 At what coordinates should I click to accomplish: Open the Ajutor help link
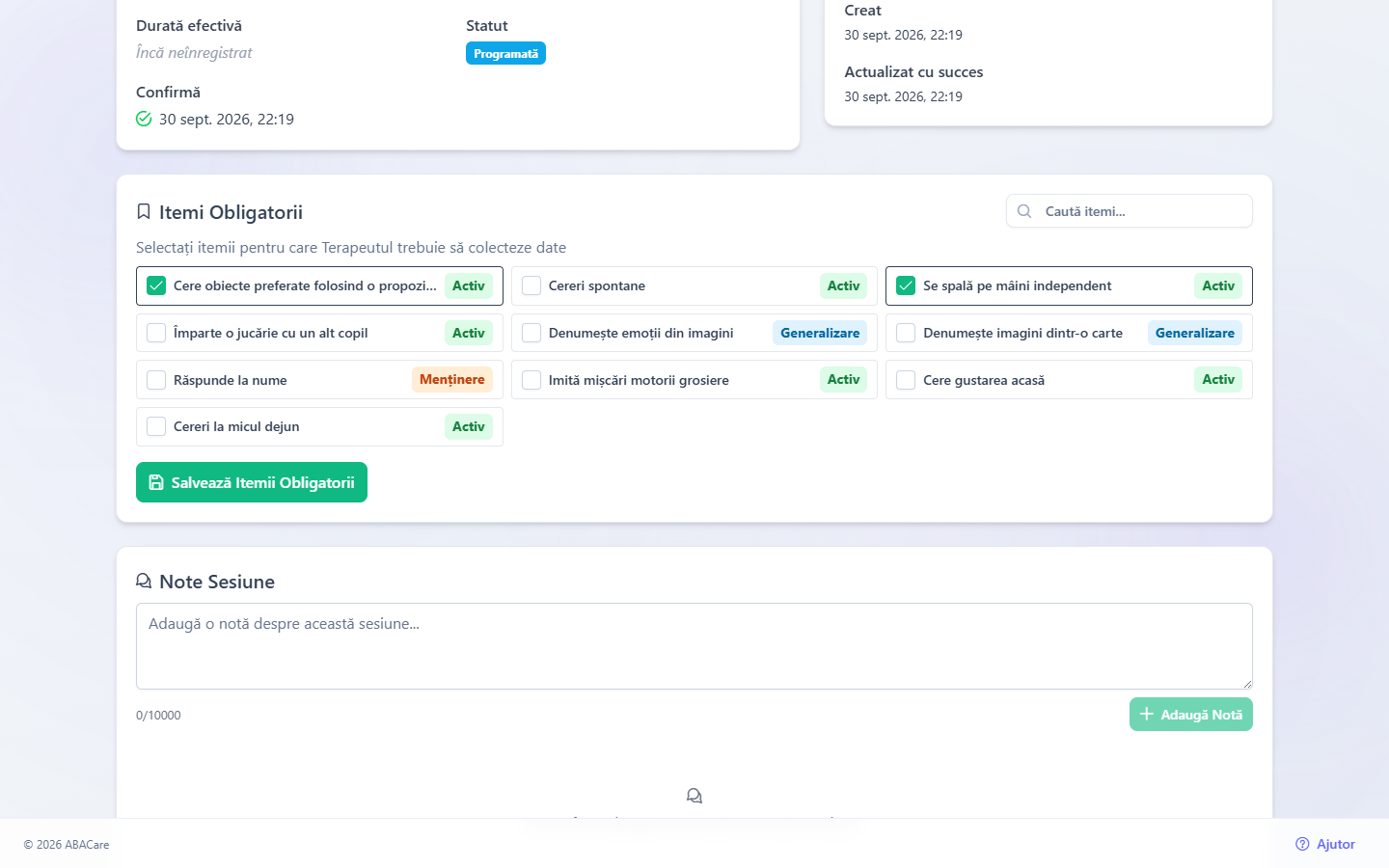click(x=1325, y=844)
